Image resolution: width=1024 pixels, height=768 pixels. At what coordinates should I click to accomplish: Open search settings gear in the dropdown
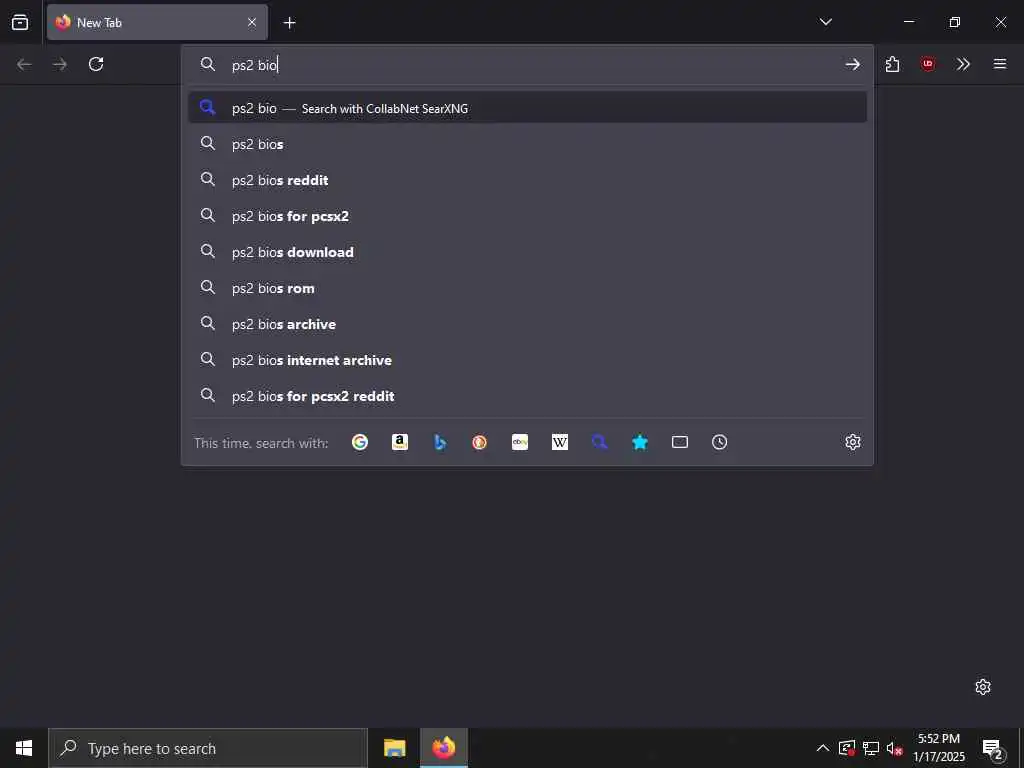point(853,442)
